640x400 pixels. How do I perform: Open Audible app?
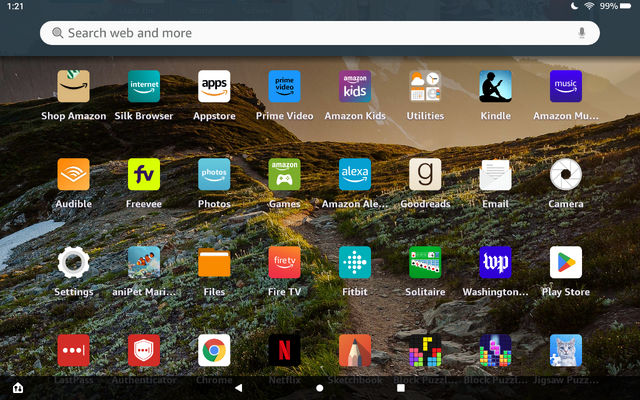(x=73, y=174)
